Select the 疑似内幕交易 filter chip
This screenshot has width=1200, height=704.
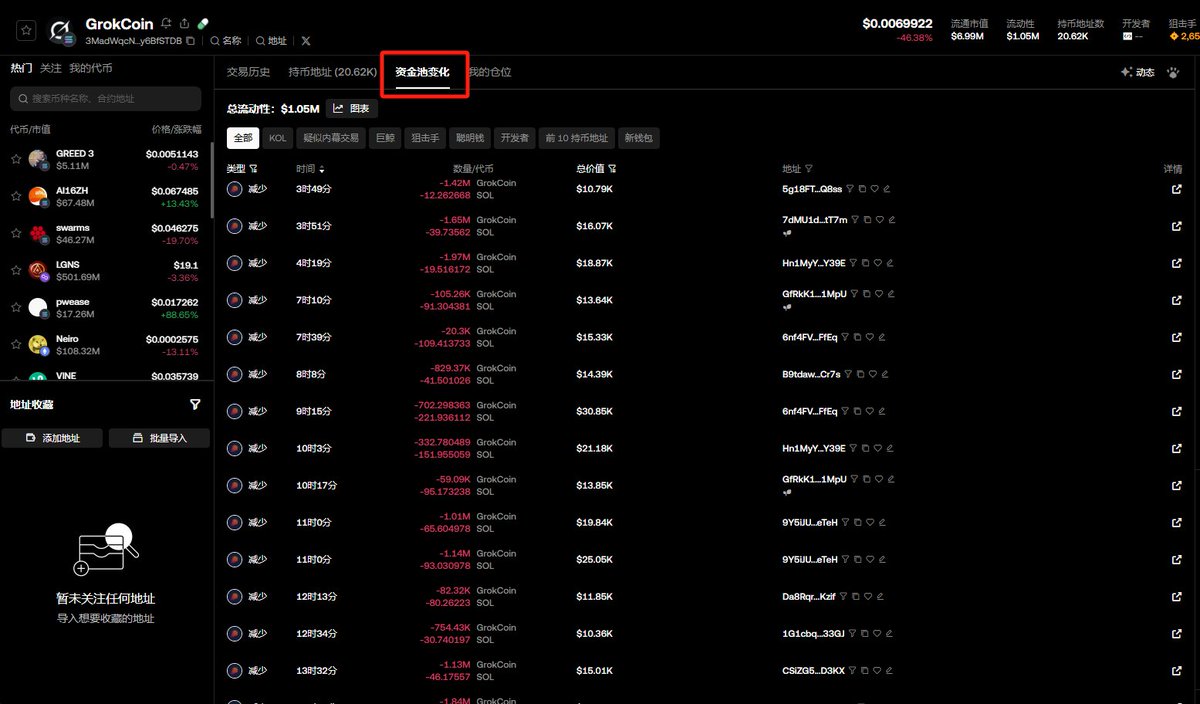click(331, 138)
